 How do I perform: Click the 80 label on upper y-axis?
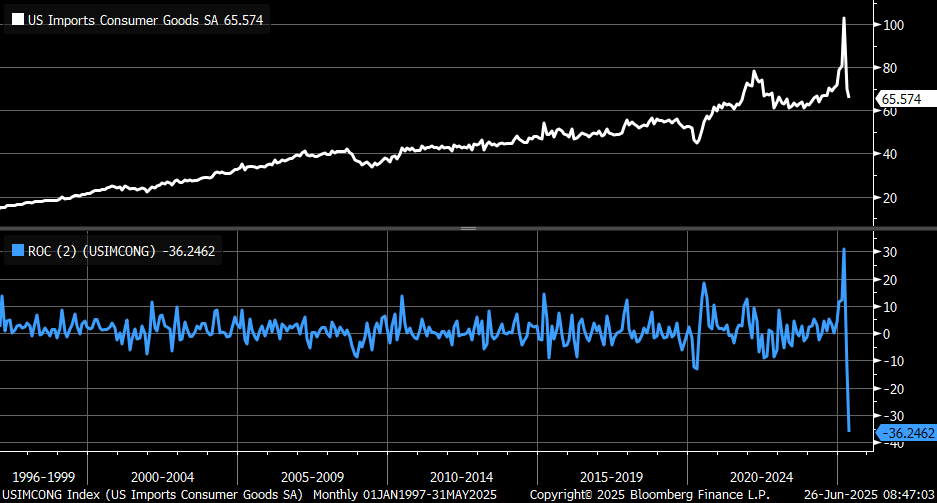pos(890,68)
